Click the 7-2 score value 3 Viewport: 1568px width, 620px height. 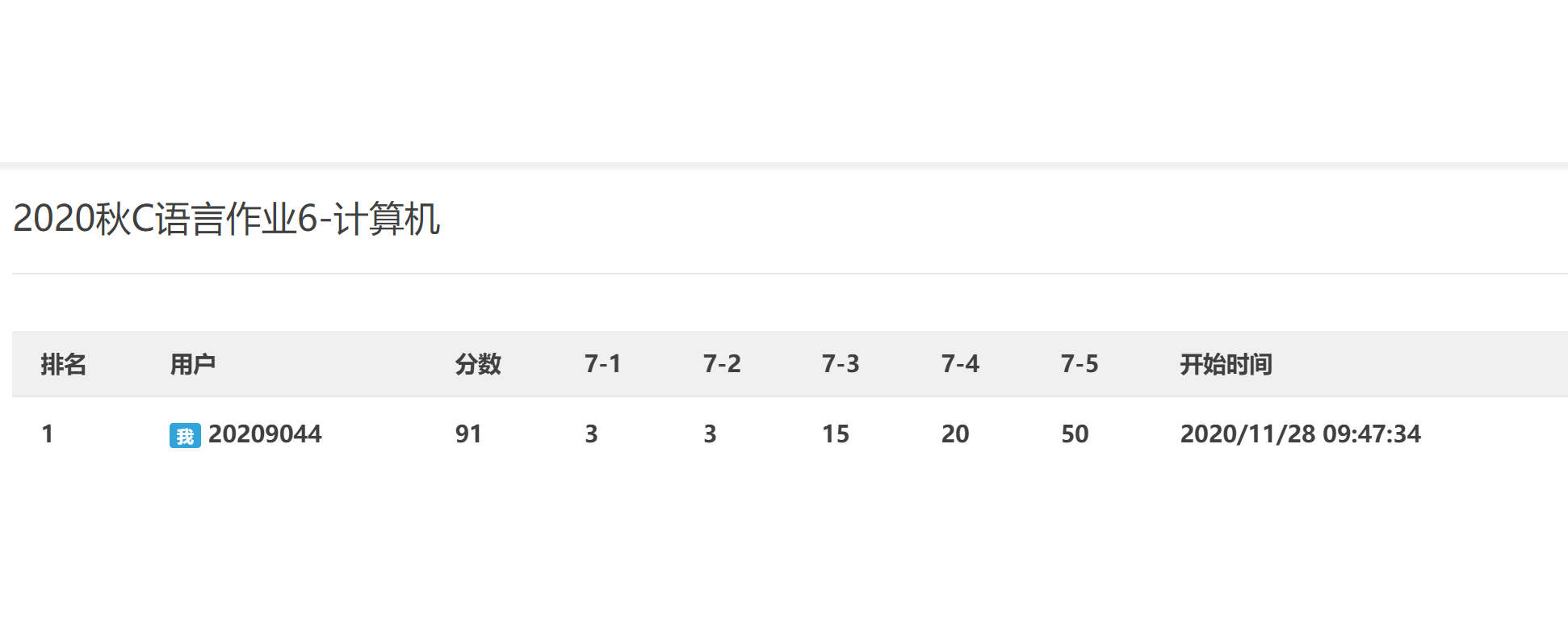pos(711,434)
